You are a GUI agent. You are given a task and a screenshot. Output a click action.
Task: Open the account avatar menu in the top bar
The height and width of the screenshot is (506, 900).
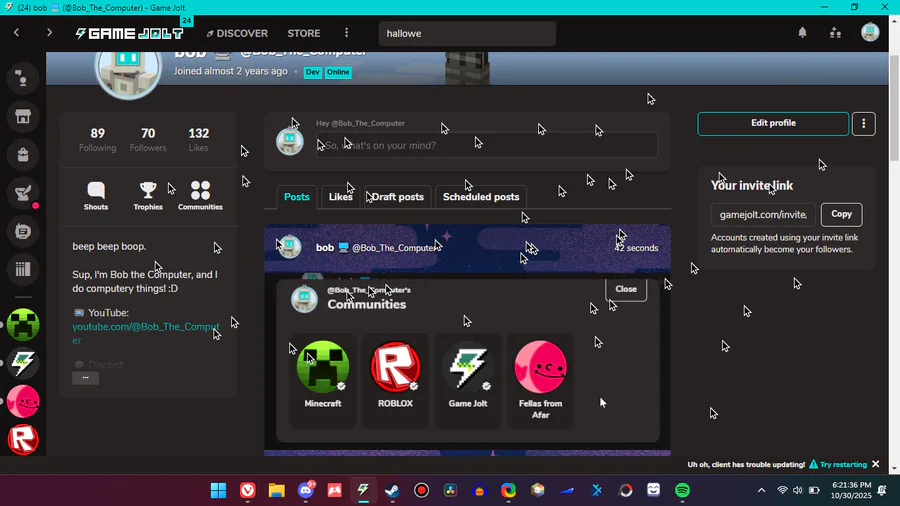pyautogui.click(x=870, y=32)
